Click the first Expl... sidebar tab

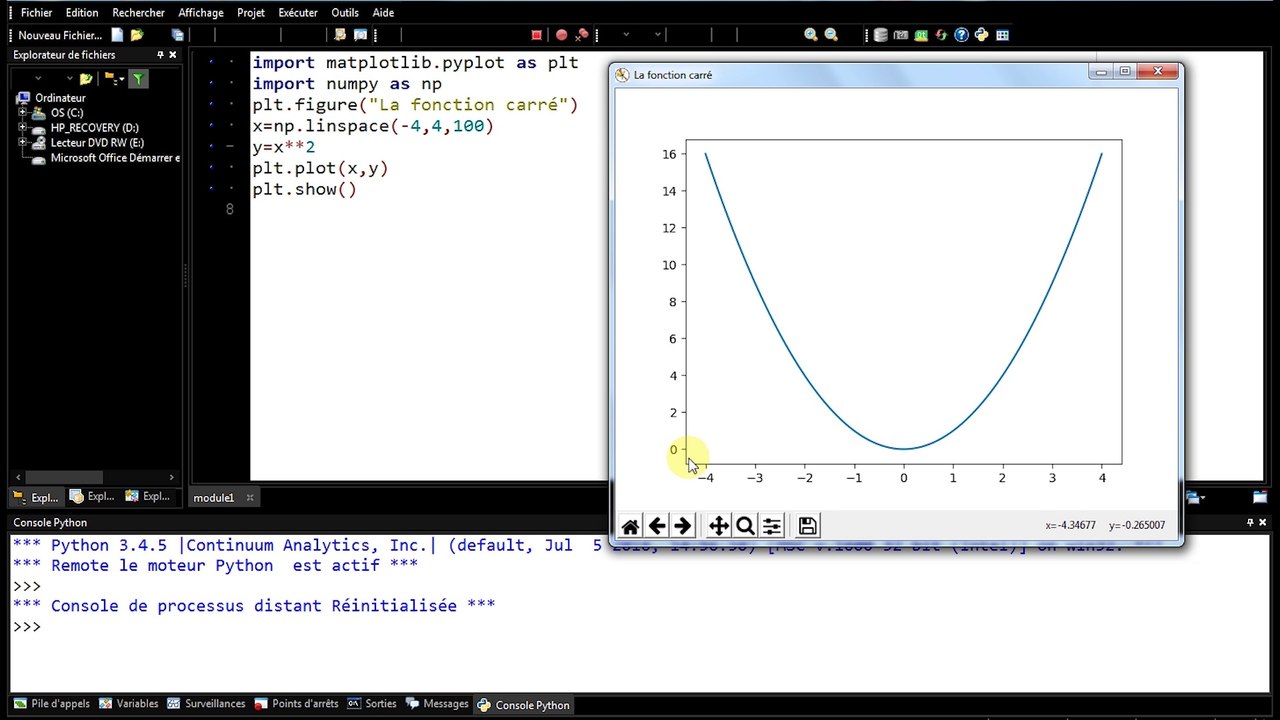(x=35, y=496)
